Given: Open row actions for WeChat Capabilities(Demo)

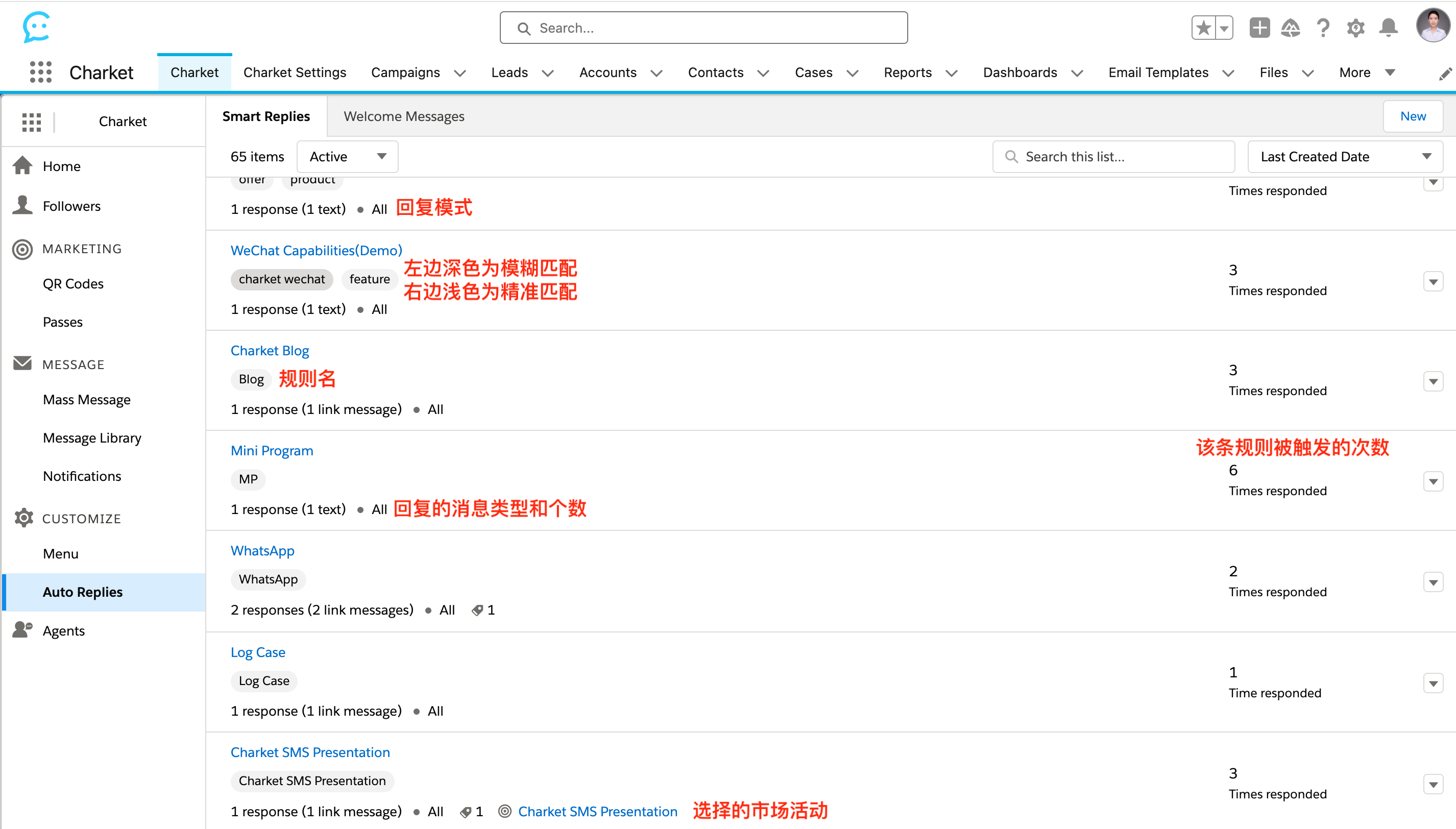Looking at the screenshot, I should [1433, 282].
